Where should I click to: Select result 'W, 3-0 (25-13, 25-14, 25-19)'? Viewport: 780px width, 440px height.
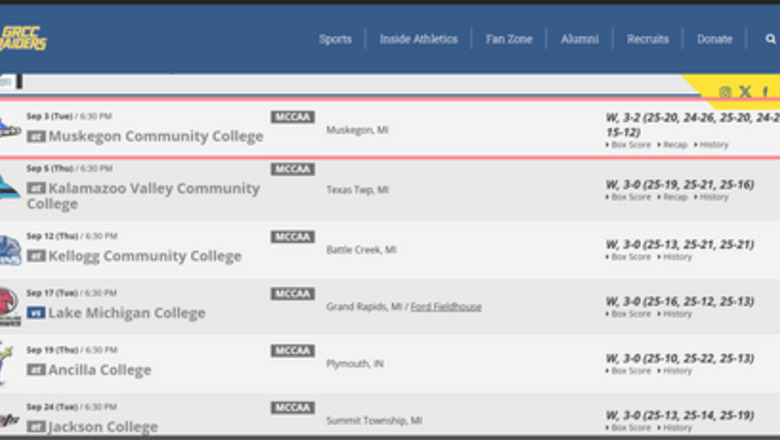tap(680, 415)
